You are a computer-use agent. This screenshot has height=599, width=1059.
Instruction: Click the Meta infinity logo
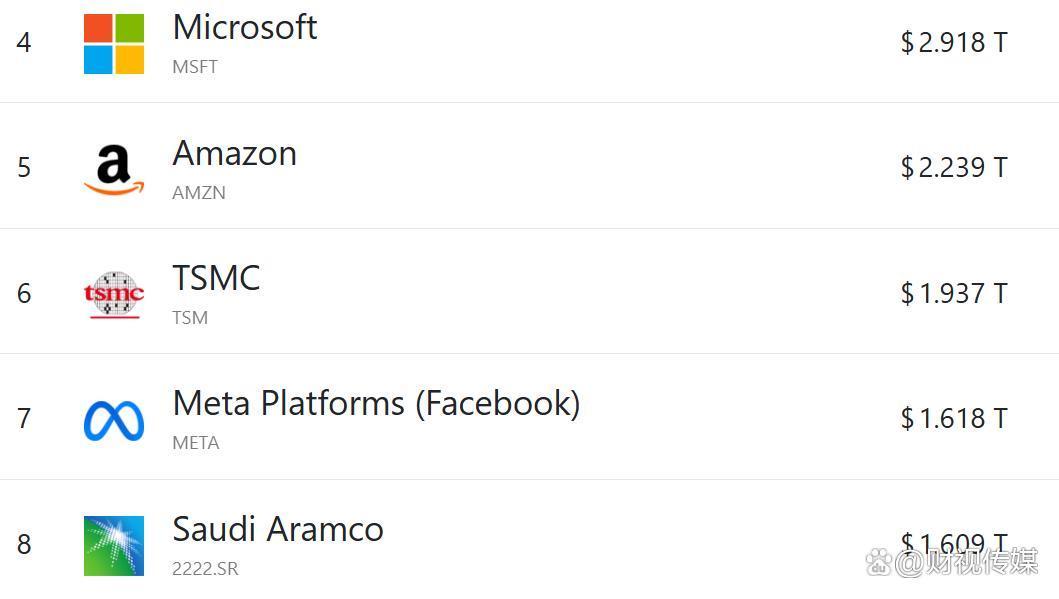pos(114,420)
